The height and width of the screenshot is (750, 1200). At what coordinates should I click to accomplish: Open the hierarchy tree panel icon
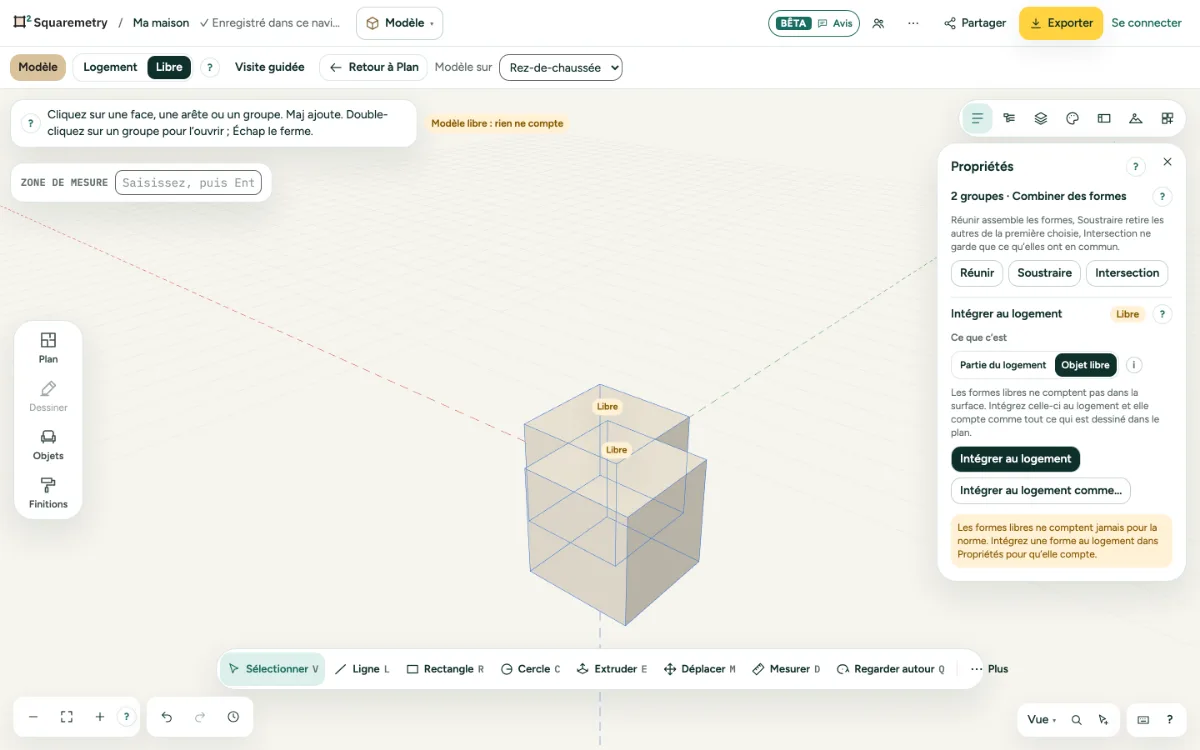pyautogui.click(x=1009, y=118)
